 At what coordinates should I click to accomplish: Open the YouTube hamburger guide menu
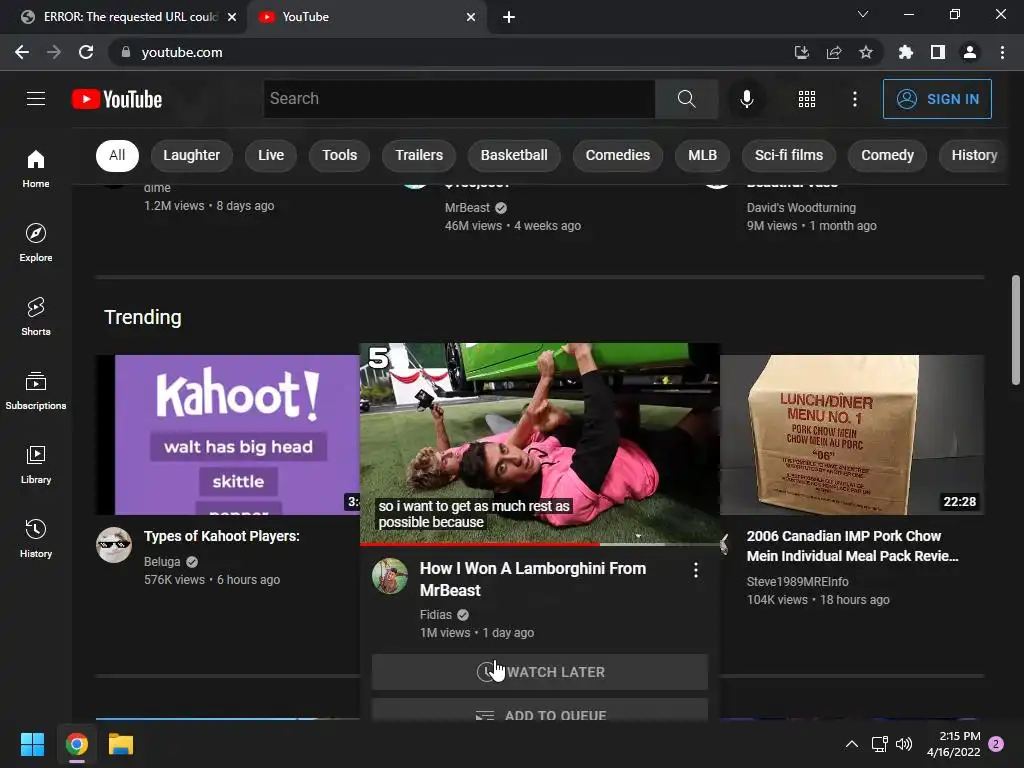(x=36, y=99)
